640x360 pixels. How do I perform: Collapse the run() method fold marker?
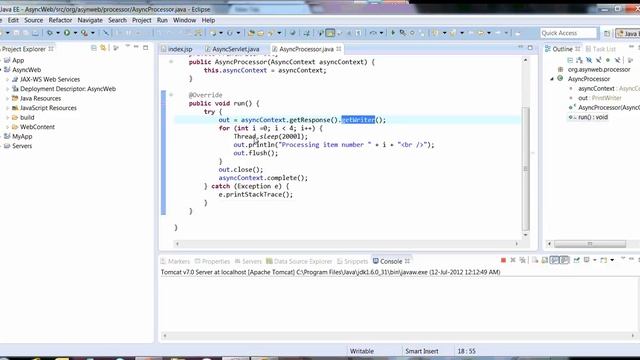[x=171, y=95]
